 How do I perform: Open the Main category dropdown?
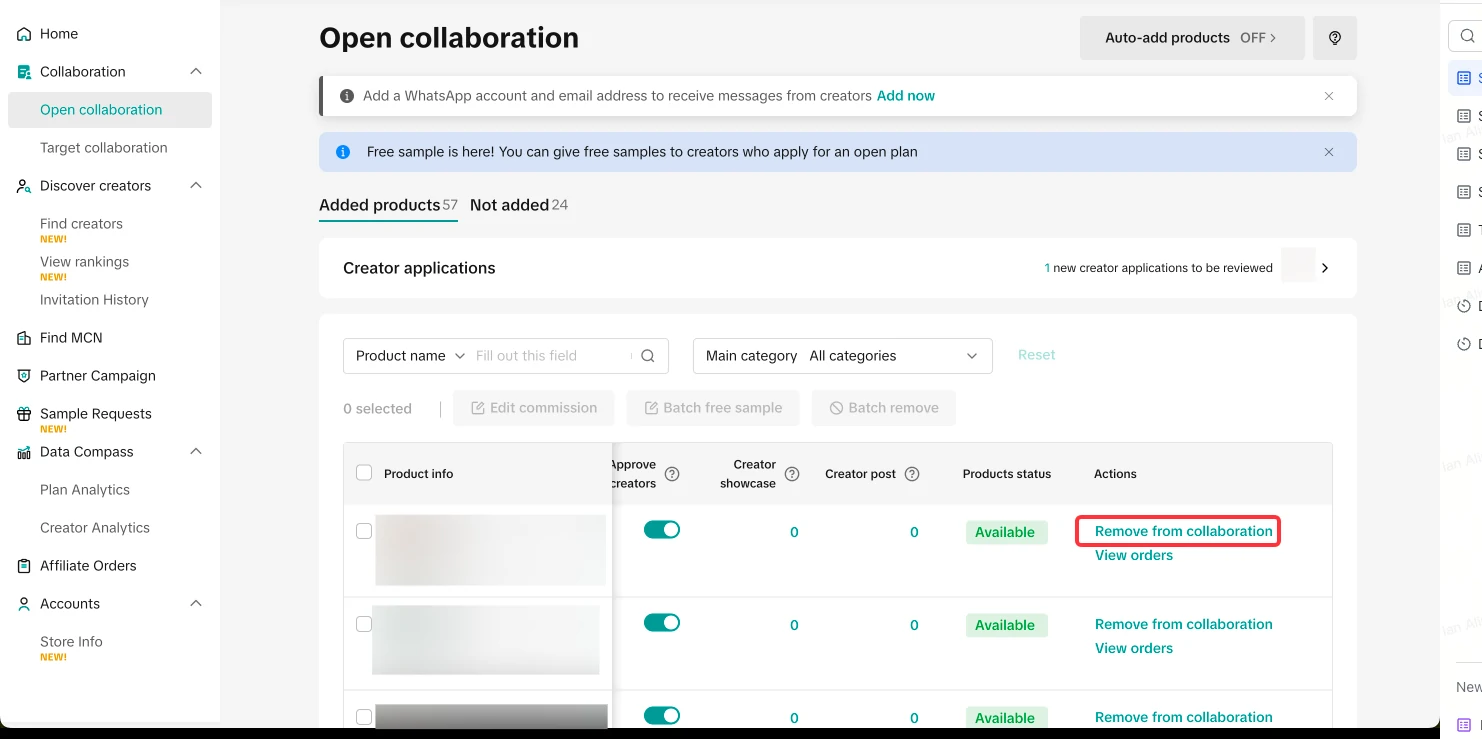pos(842,356)
